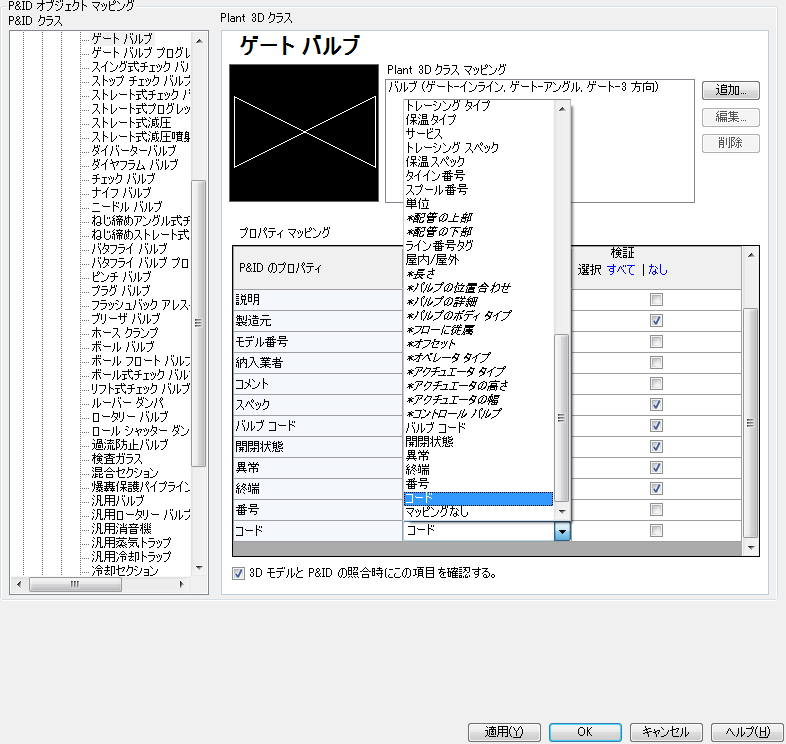Screen dimensions: 786x744
Task: Select the バルブ (ゲート-インライン...) class mapping entry
Action: coord(523,87)
